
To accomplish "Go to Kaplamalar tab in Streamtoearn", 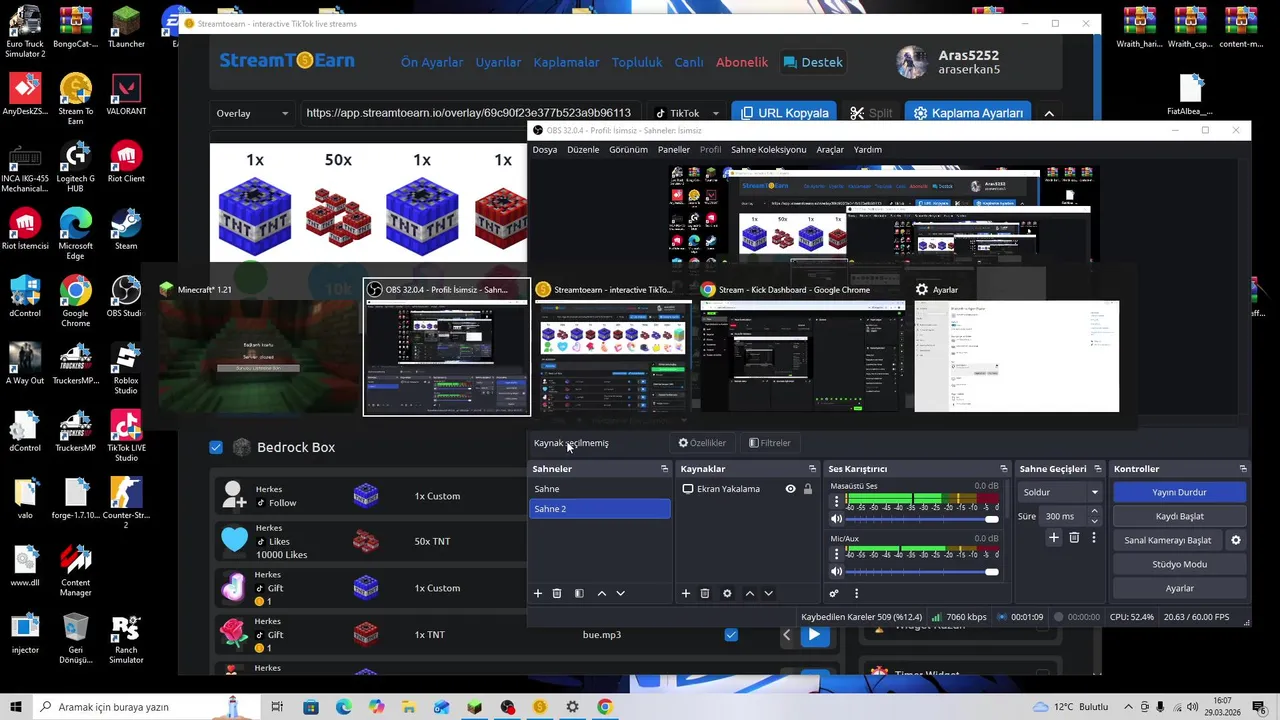I will (x=566, y=62).
